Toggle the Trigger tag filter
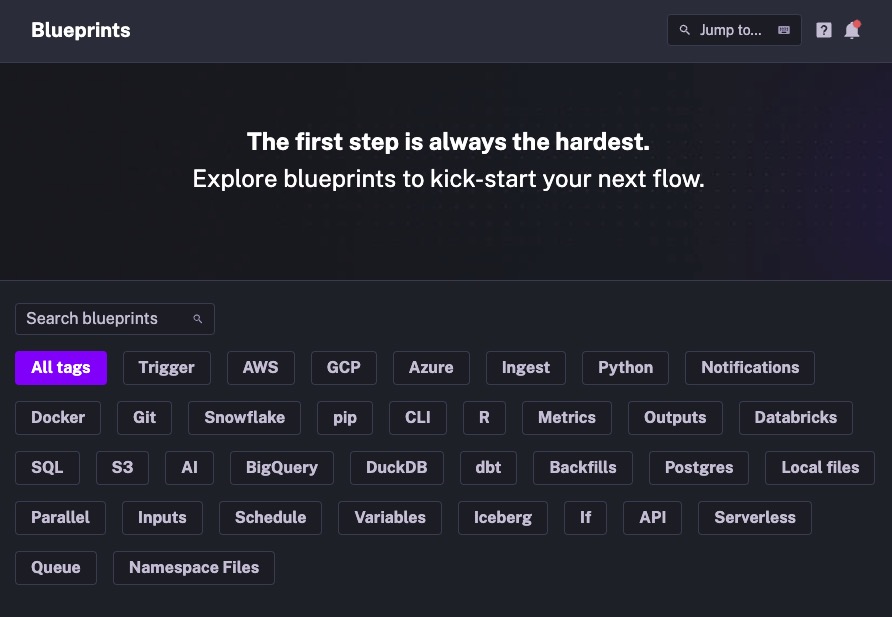The image size is (892, 617). point(166,368)
